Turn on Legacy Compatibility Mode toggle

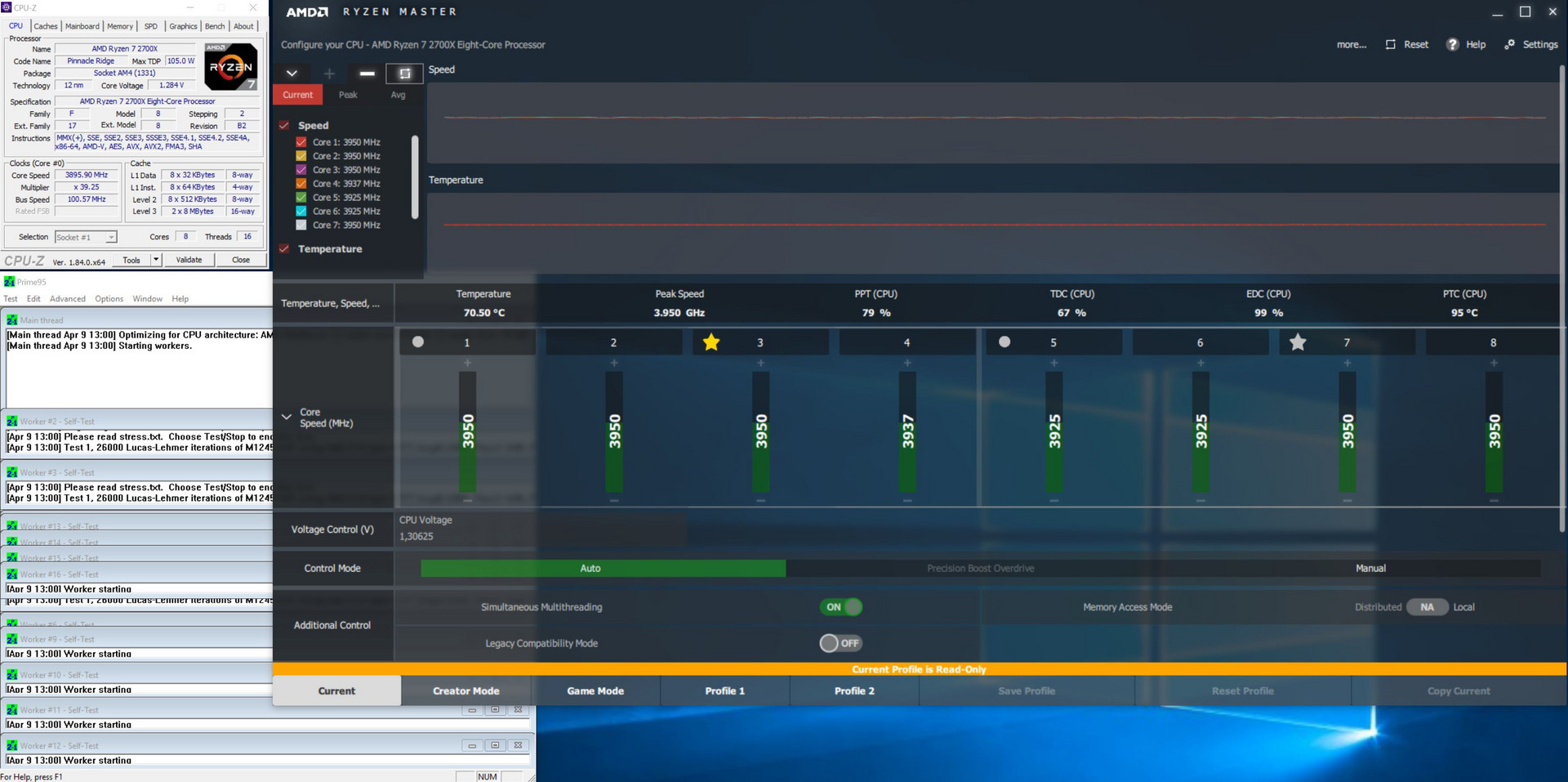click(841, 643)
